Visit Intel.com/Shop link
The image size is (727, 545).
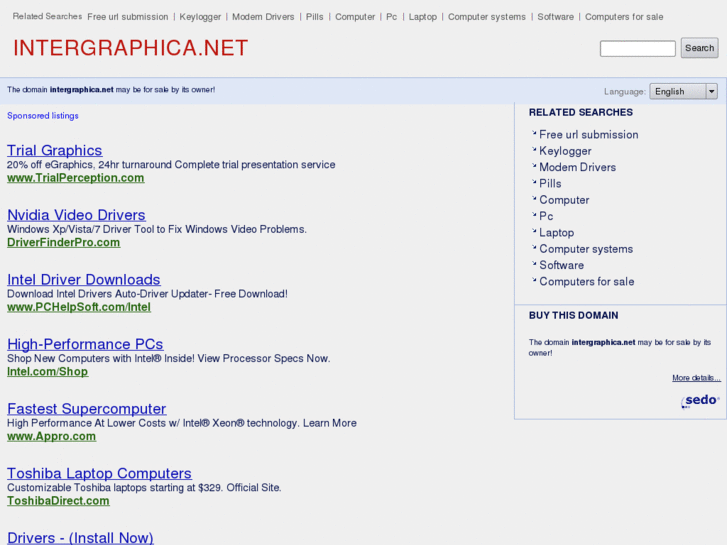pos(48,372)
